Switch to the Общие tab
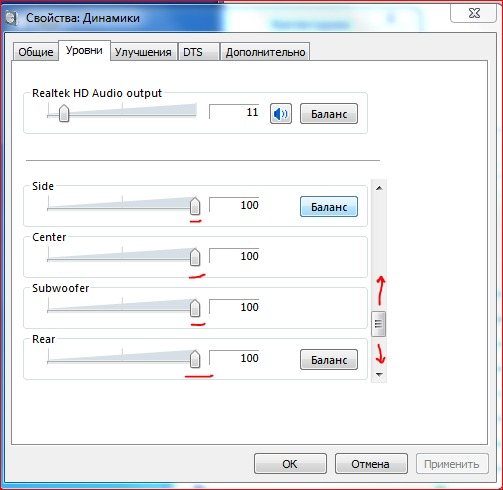 35,52
